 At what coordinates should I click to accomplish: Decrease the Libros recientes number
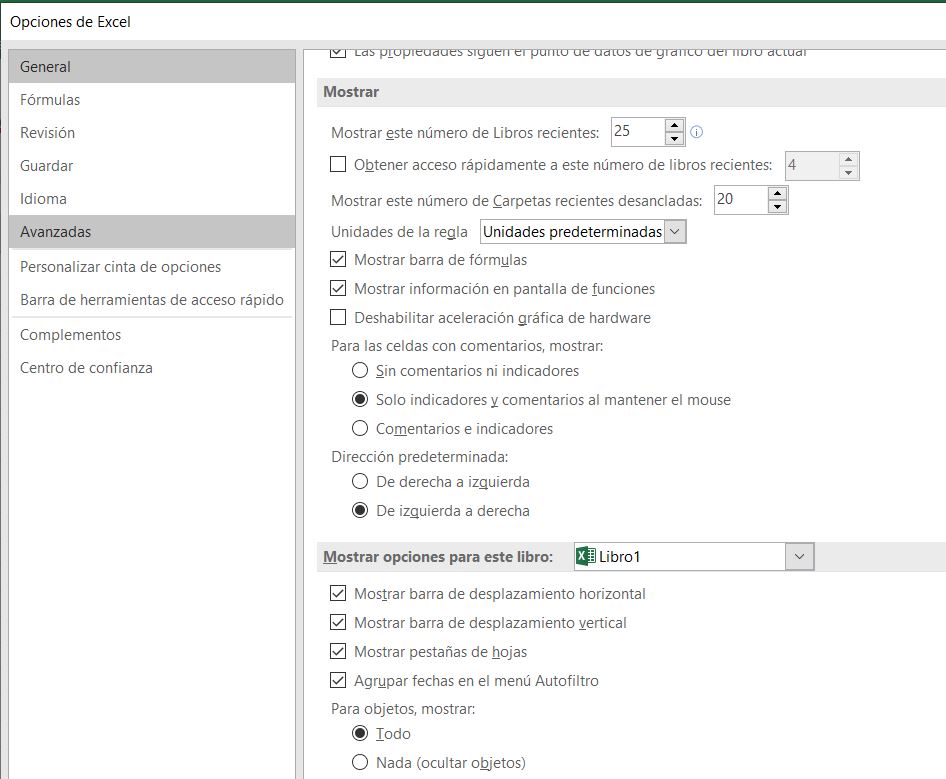[675, 139]
